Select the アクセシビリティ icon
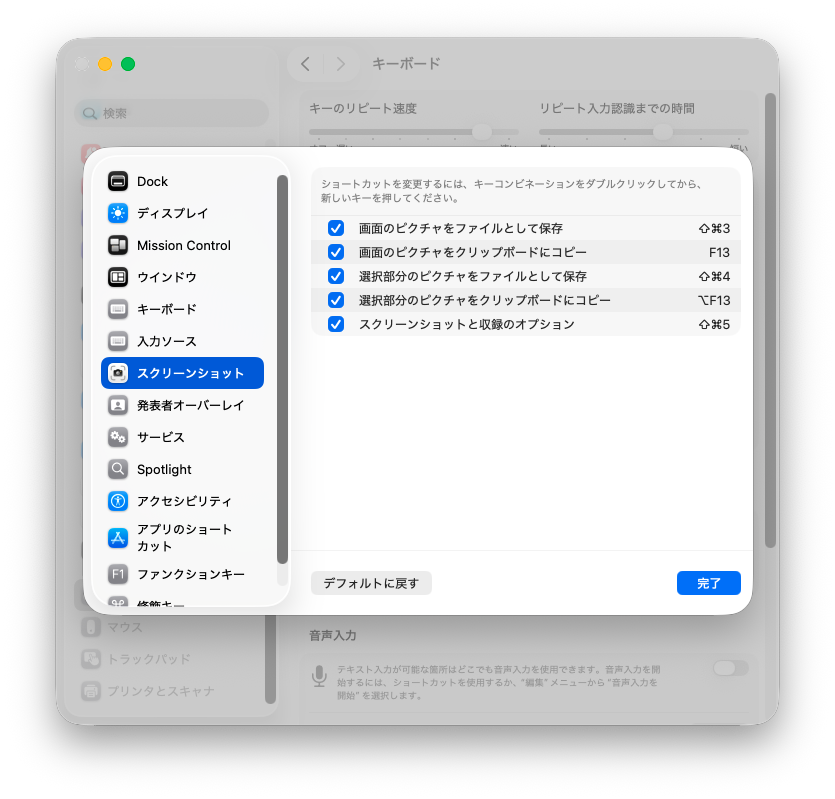Image resolution: width=835 pixels, height=799 pixels. (118, 501)
